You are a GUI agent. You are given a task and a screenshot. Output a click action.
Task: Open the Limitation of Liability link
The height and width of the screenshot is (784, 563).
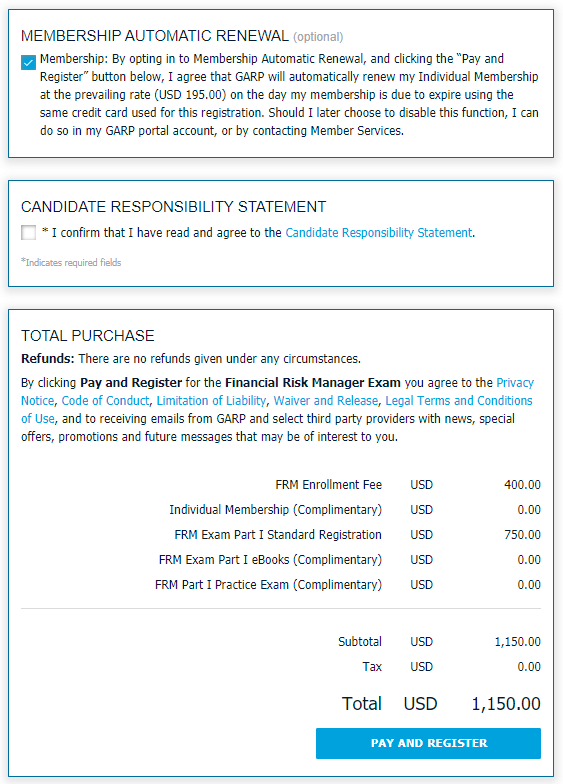point(211,400)
